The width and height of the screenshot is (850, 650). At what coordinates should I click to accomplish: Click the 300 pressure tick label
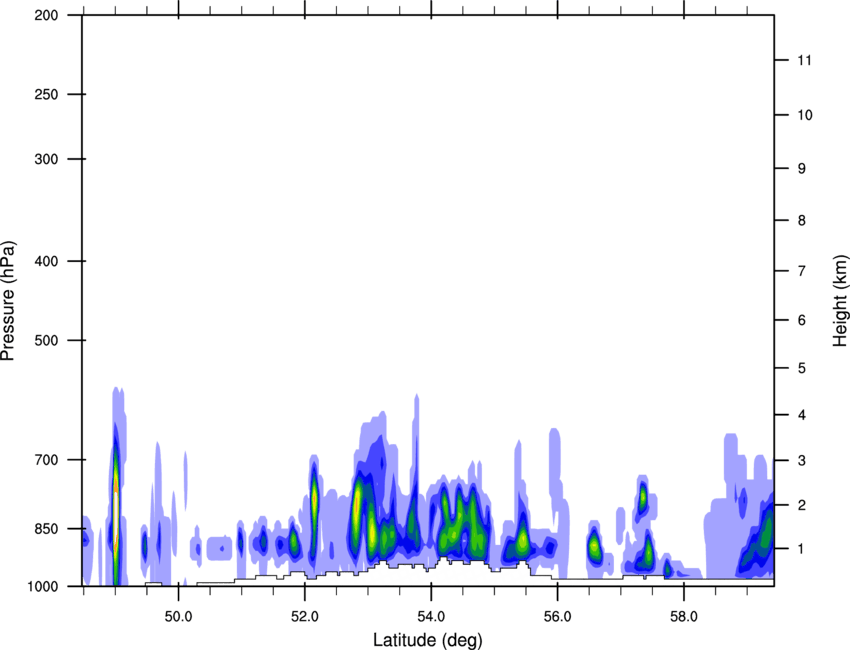46,159
